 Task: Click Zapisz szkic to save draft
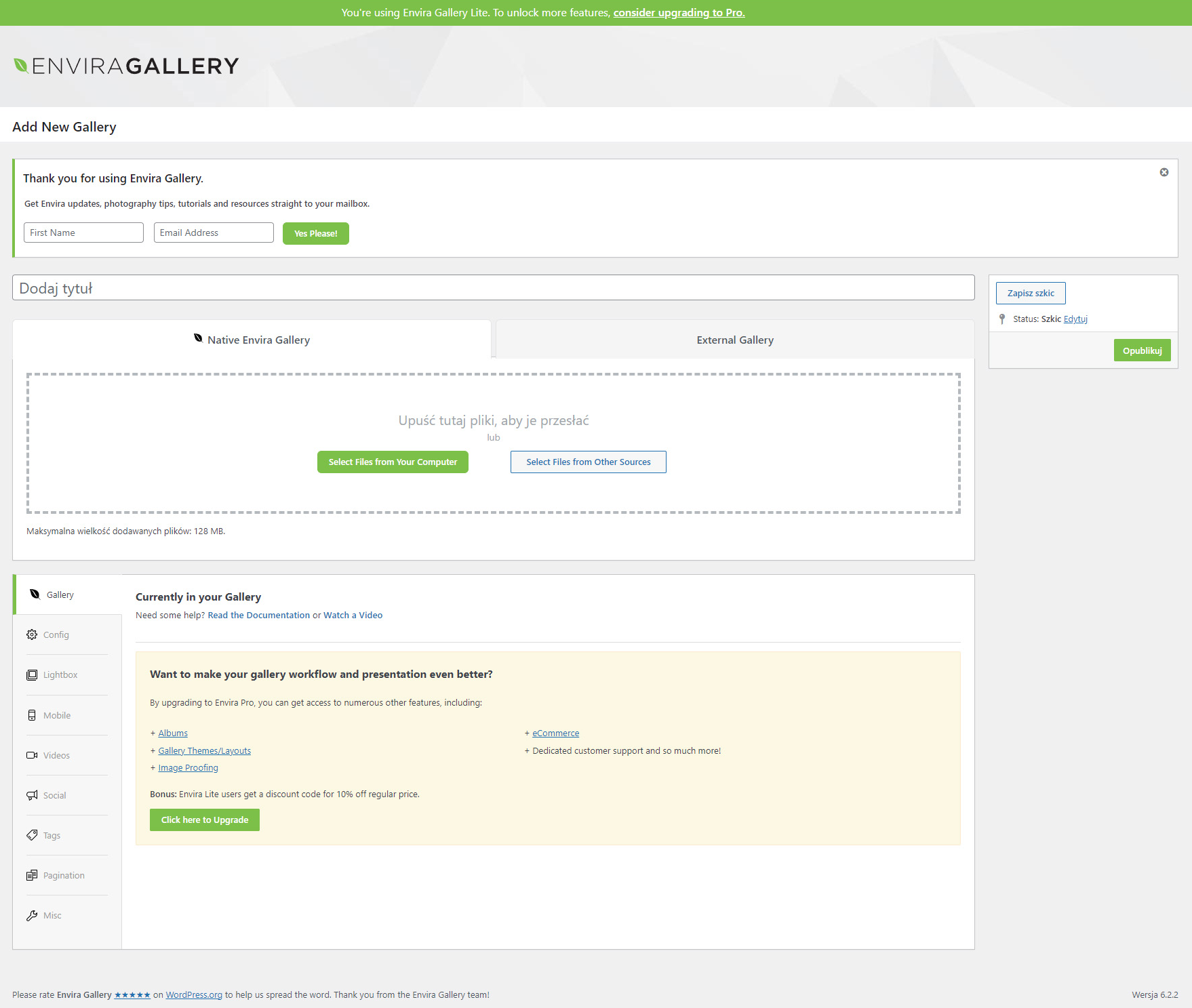click(1031, 293)
